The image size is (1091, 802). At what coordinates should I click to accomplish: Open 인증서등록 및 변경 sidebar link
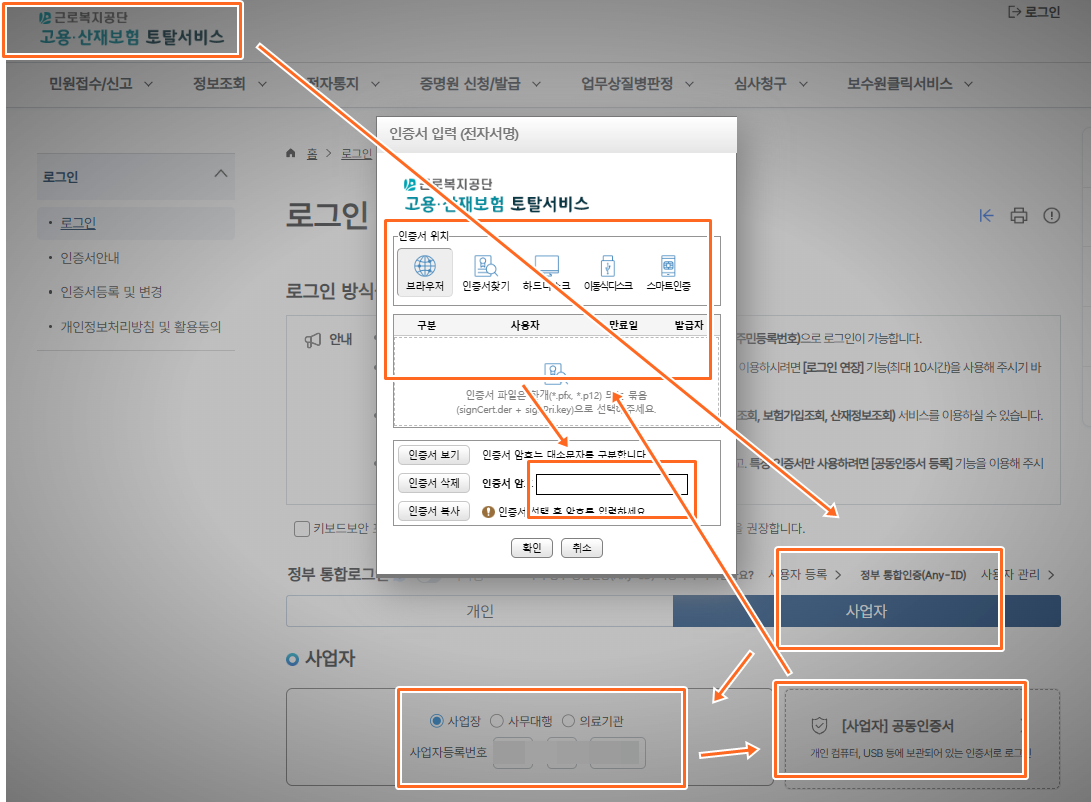tap(111, 291)
